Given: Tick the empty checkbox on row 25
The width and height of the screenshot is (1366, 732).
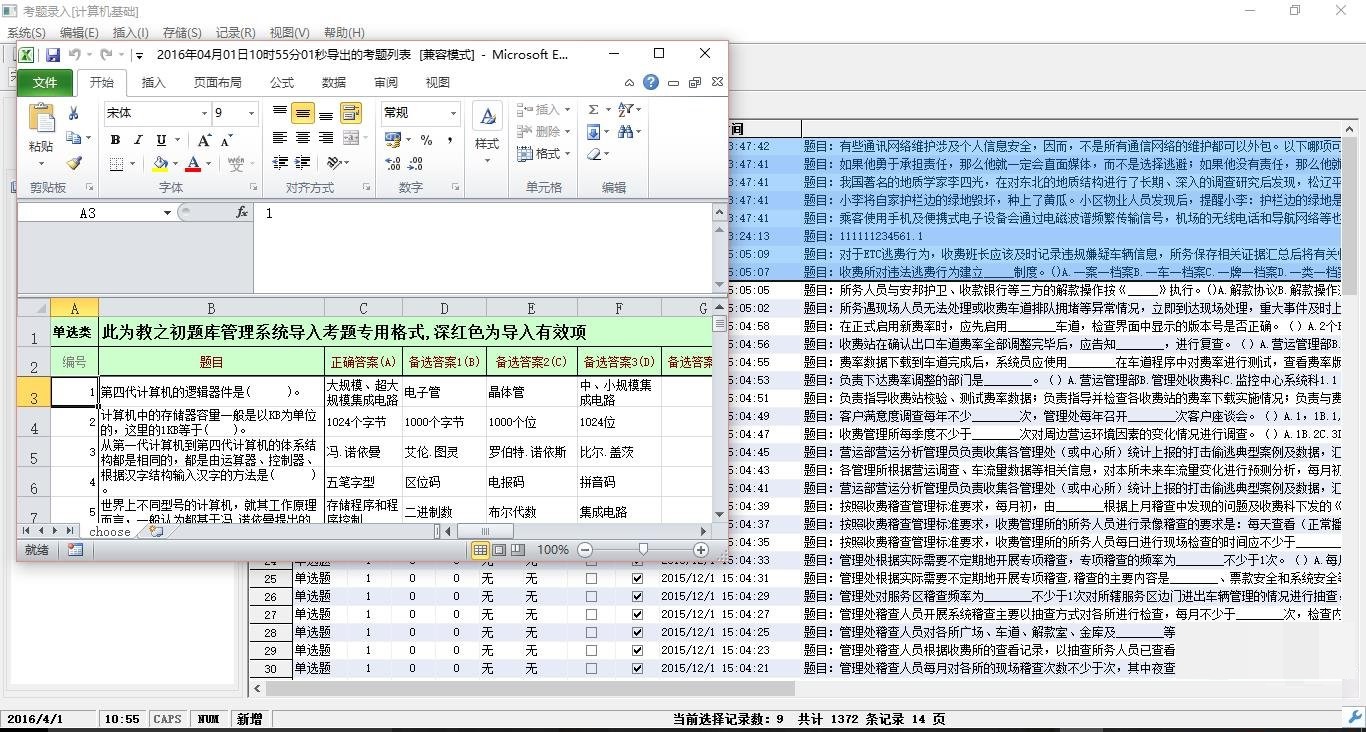Looking at the screenshot, I should pos(591,578).
